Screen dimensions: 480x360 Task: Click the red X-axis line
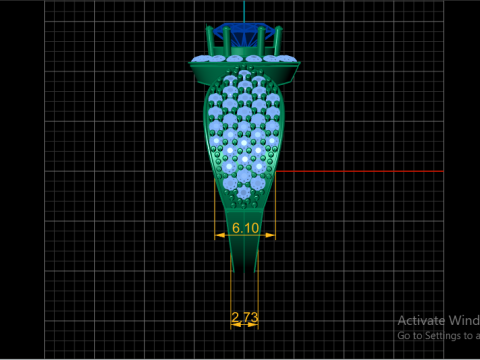pos(359,171)
